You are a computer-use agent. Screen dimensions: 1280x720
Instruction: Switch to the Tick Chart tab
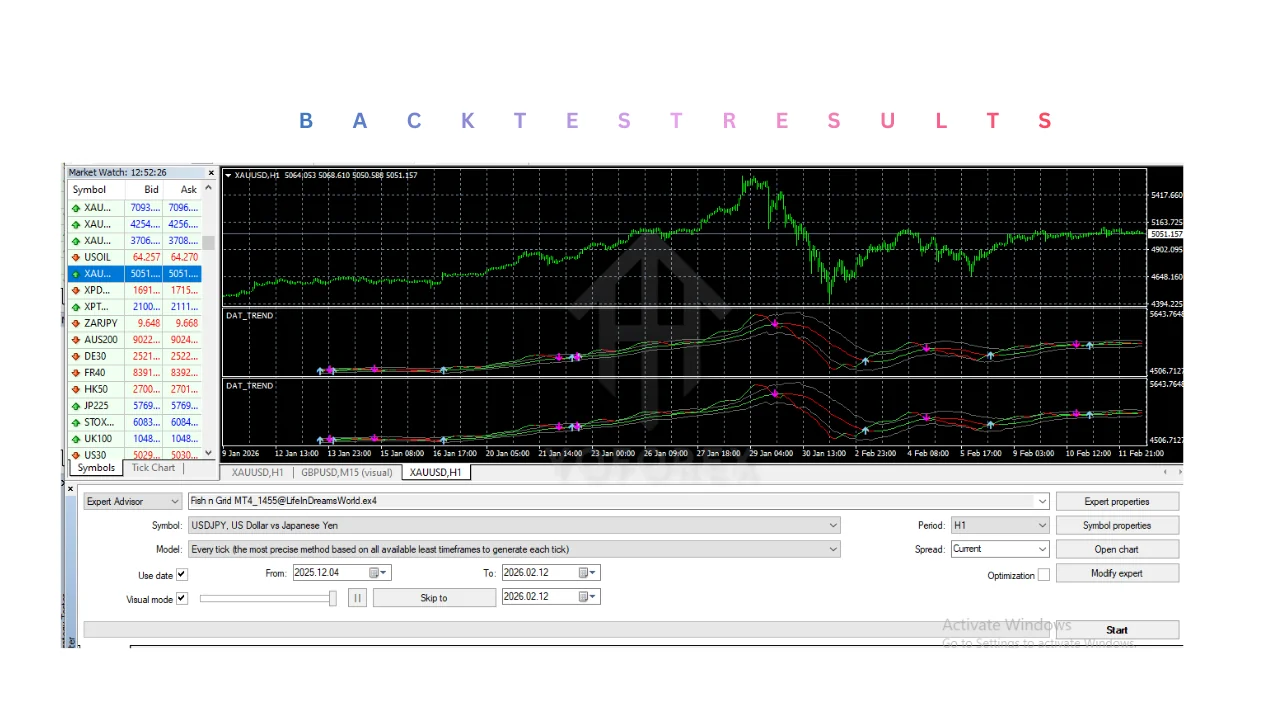point(153,468)
